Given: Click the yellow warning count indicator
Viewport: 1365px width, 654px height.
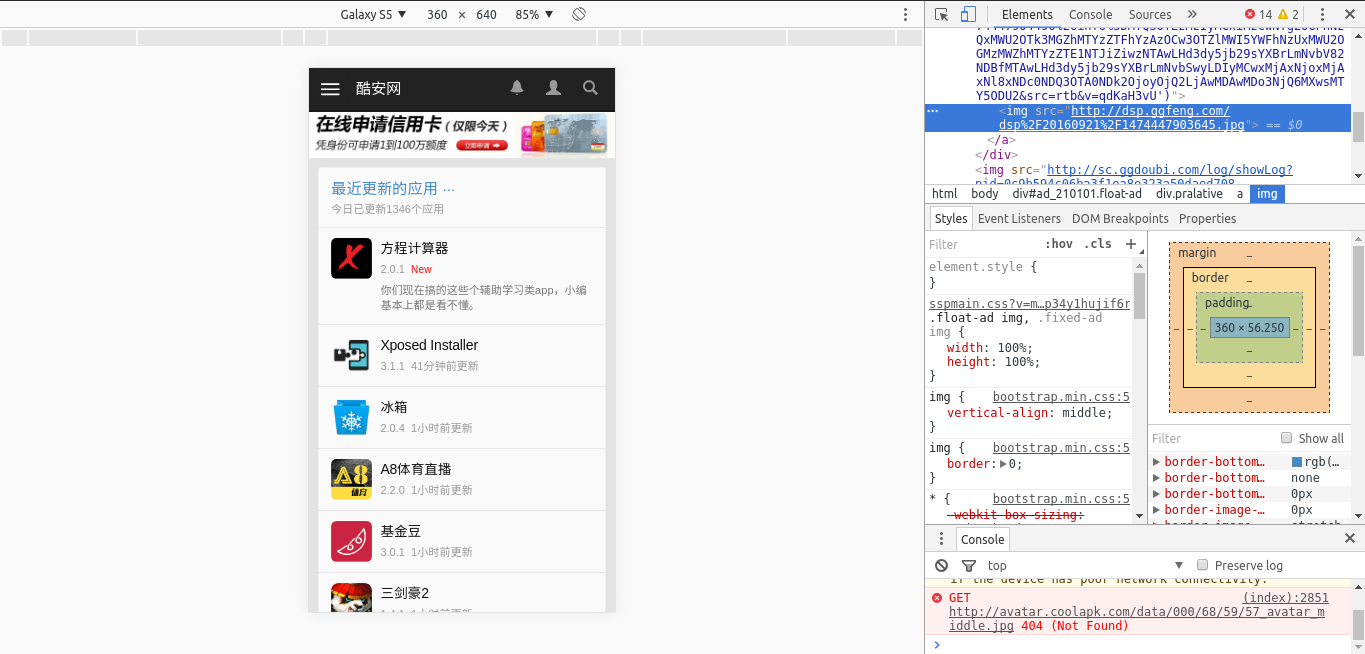Looking at the screenshot, I should pyautogui.click(x=1289, y=14).
